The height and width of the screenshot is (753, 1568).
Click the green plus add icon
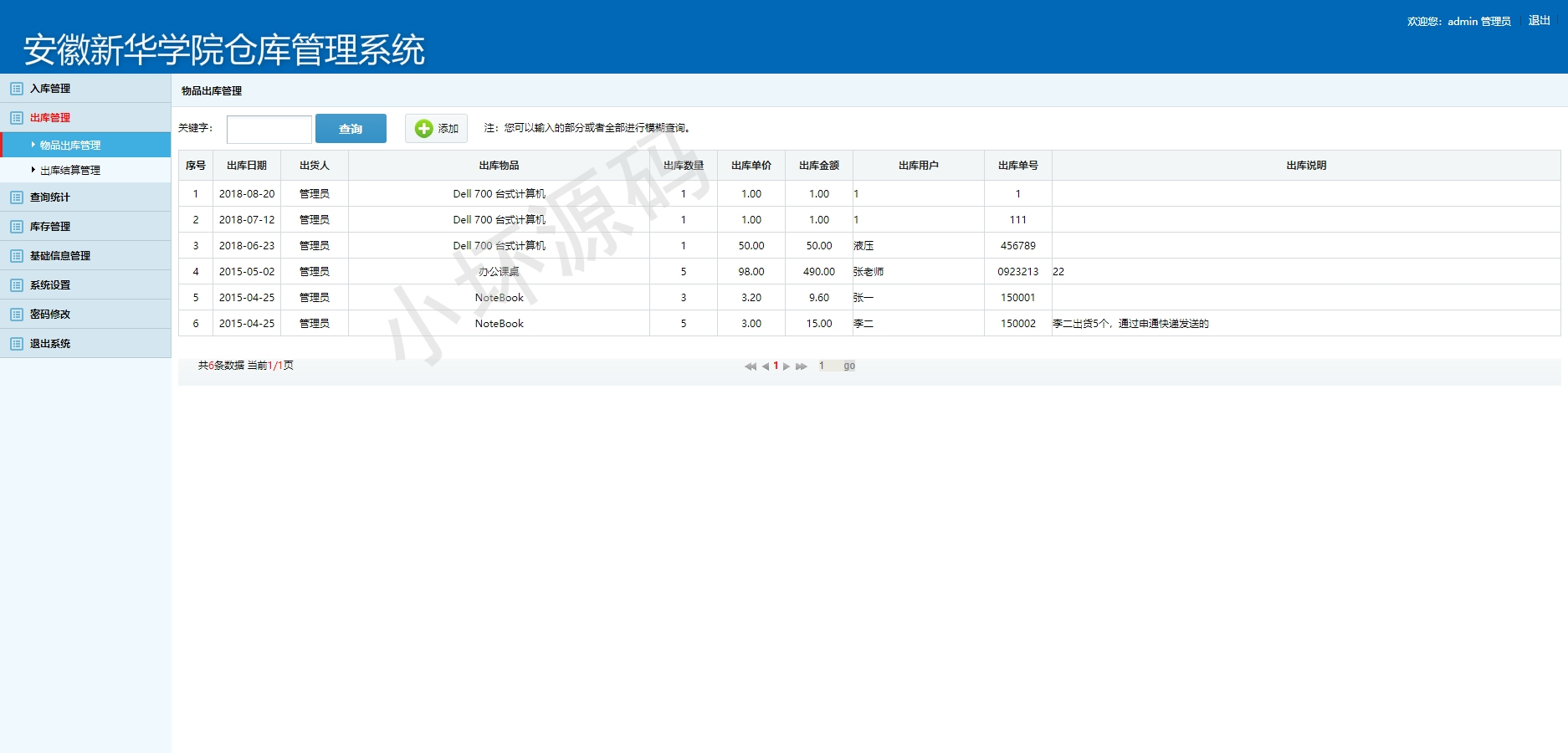424,128
